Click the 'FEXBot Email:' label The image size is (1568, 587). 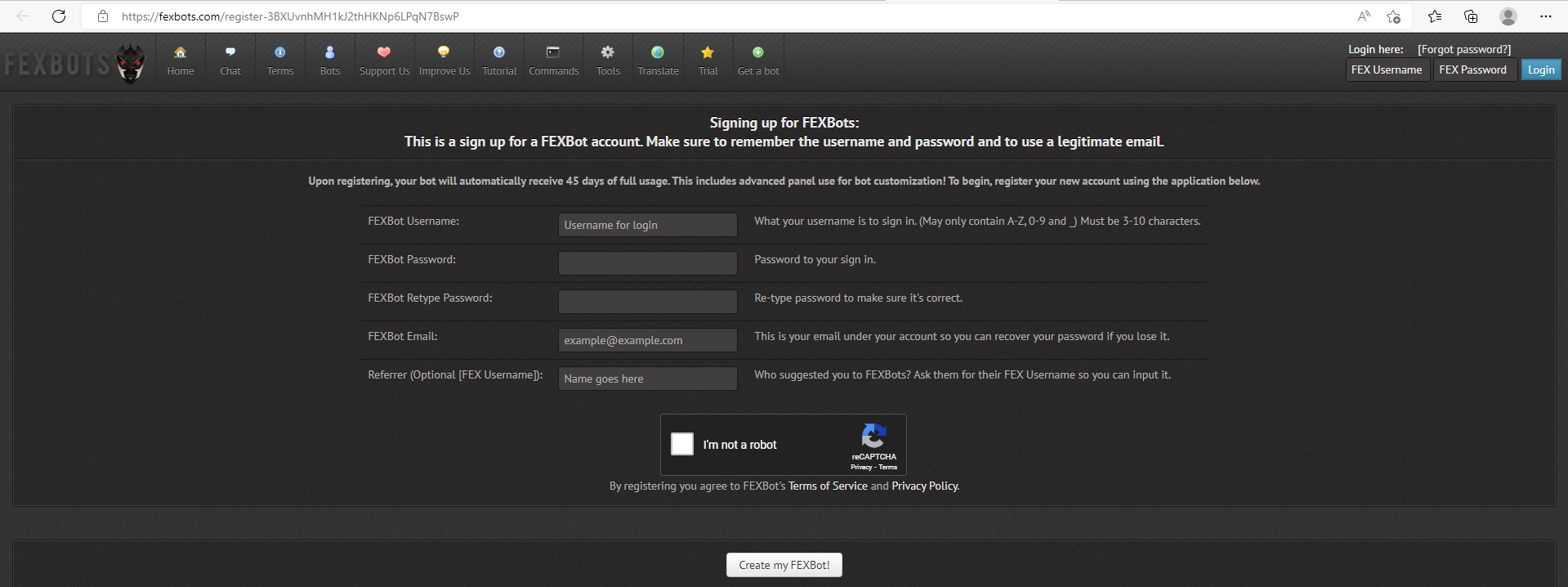pyautogui.click(x=403, y=336)
